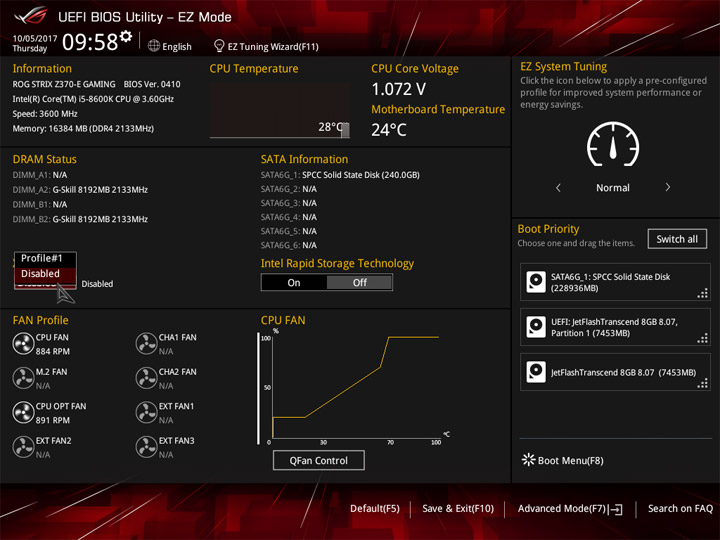This screenshot has height=540, width=720.
Task: Click the 891 RPM CPU OPT fan reading
Action: tap(53, 420)
